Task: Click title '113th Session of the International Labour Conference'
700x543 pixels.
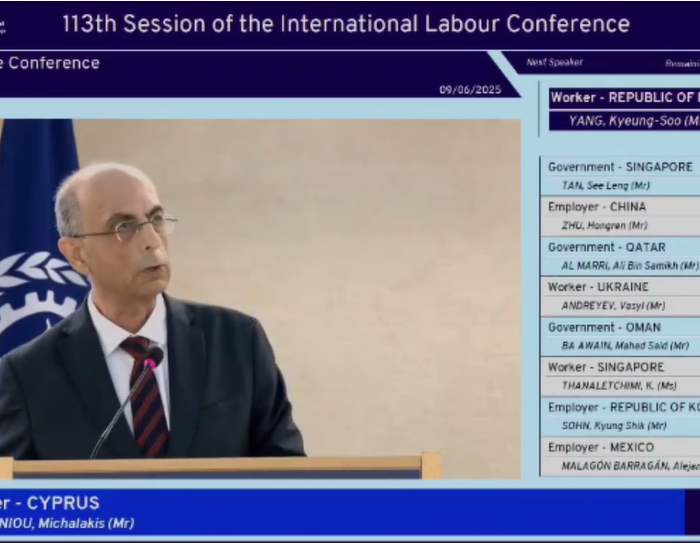Action: click(346, 24)
